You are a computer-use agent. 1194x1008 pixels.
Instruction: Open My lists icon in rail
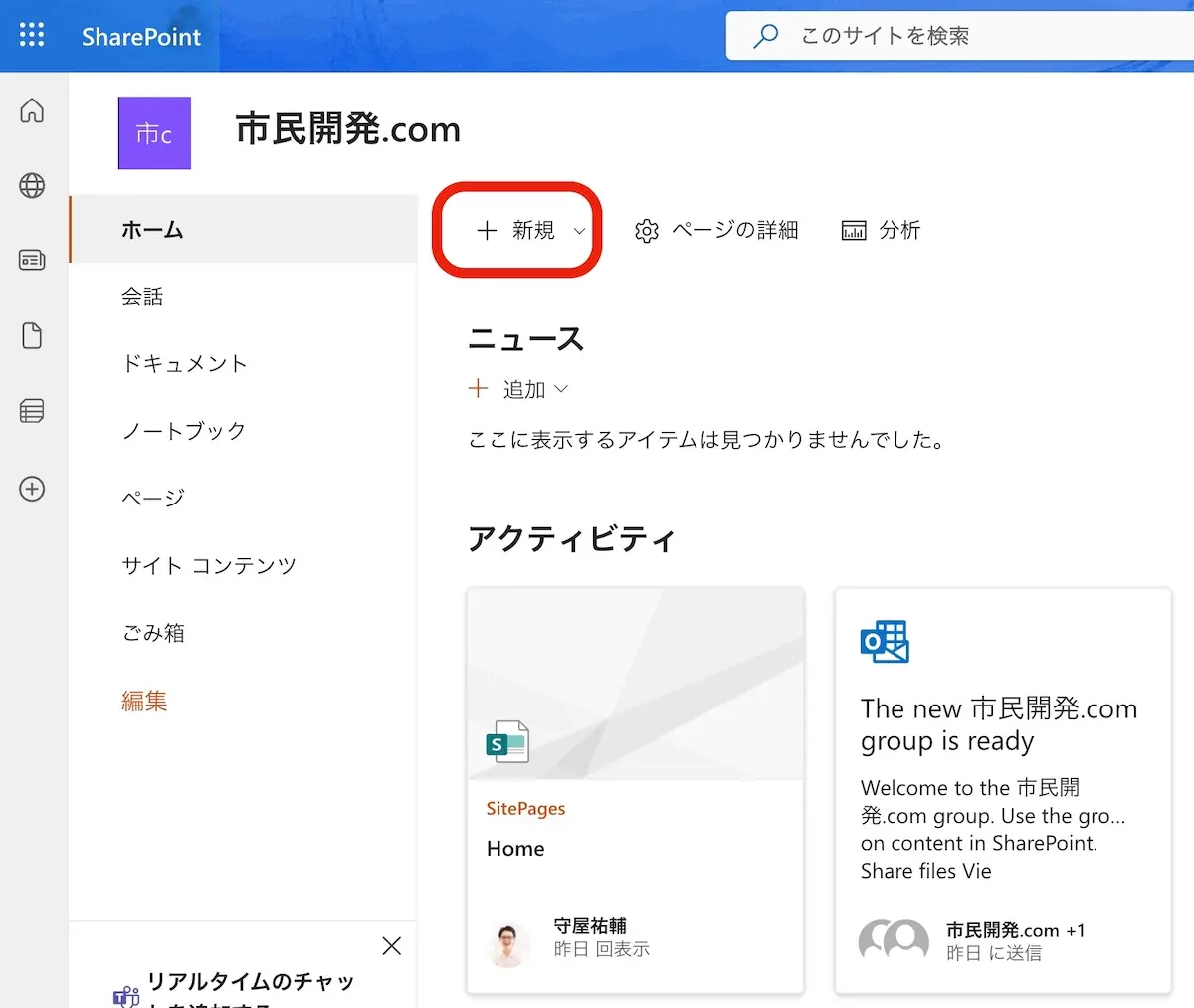(32, 411)
